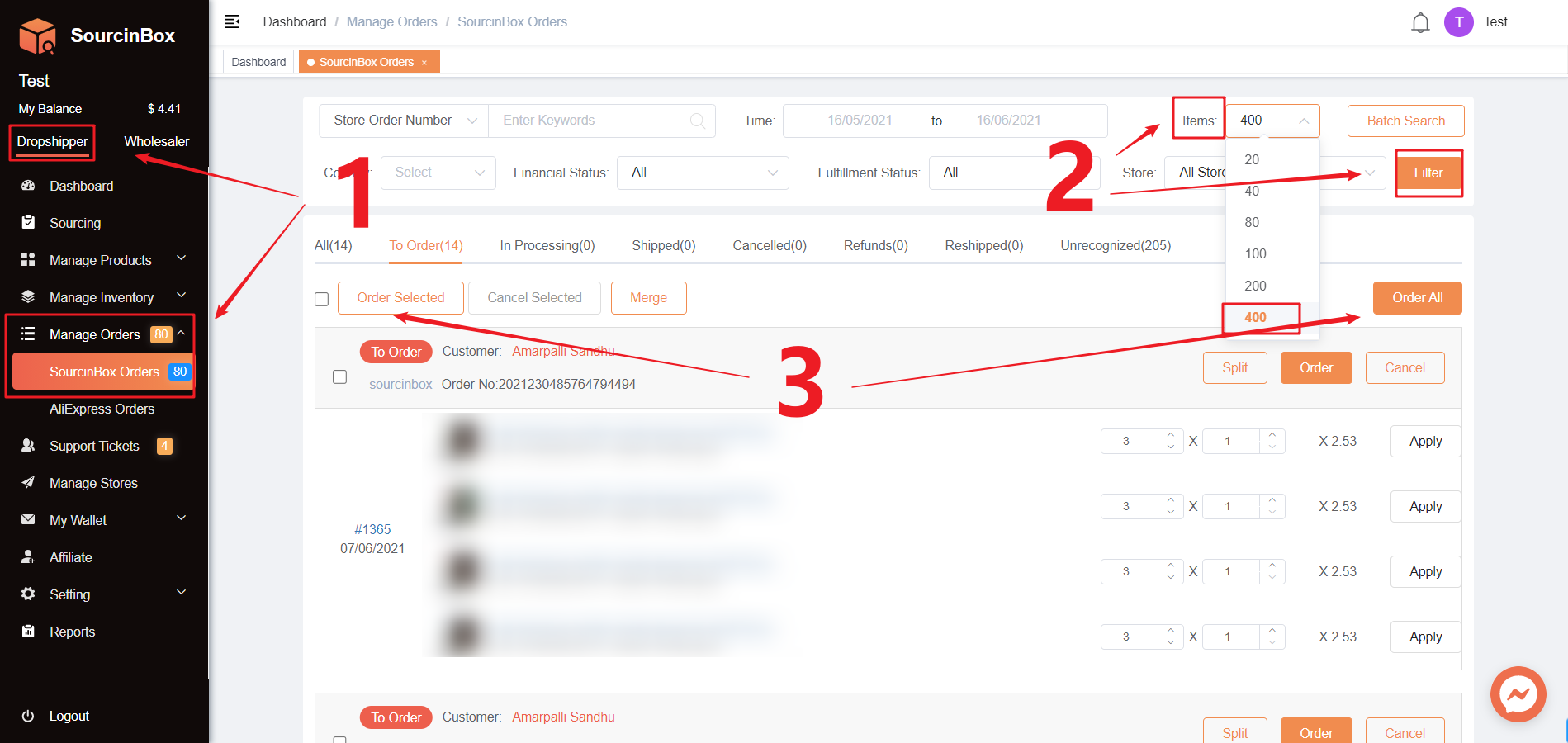Choose 100 in the Items list
The width and height of the screenshot is (1568, 743).
(1272, 253)
